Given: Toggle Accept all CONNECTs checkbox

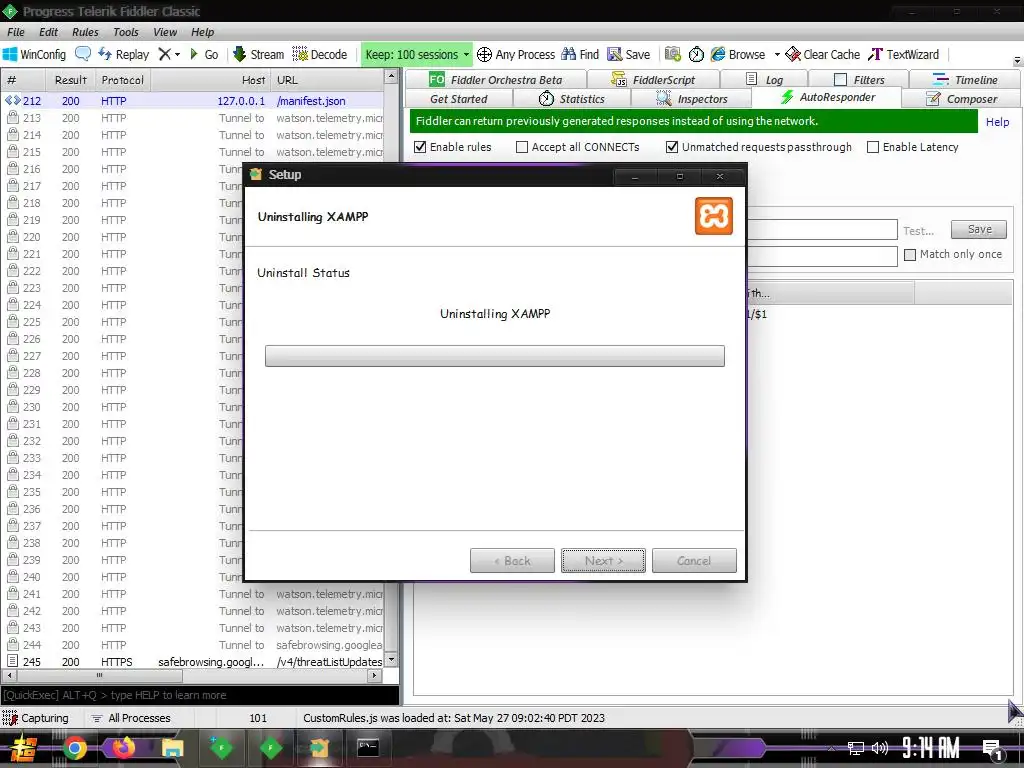Looking at the screenshot, I should pyautogui.click(x=522, y=147).
